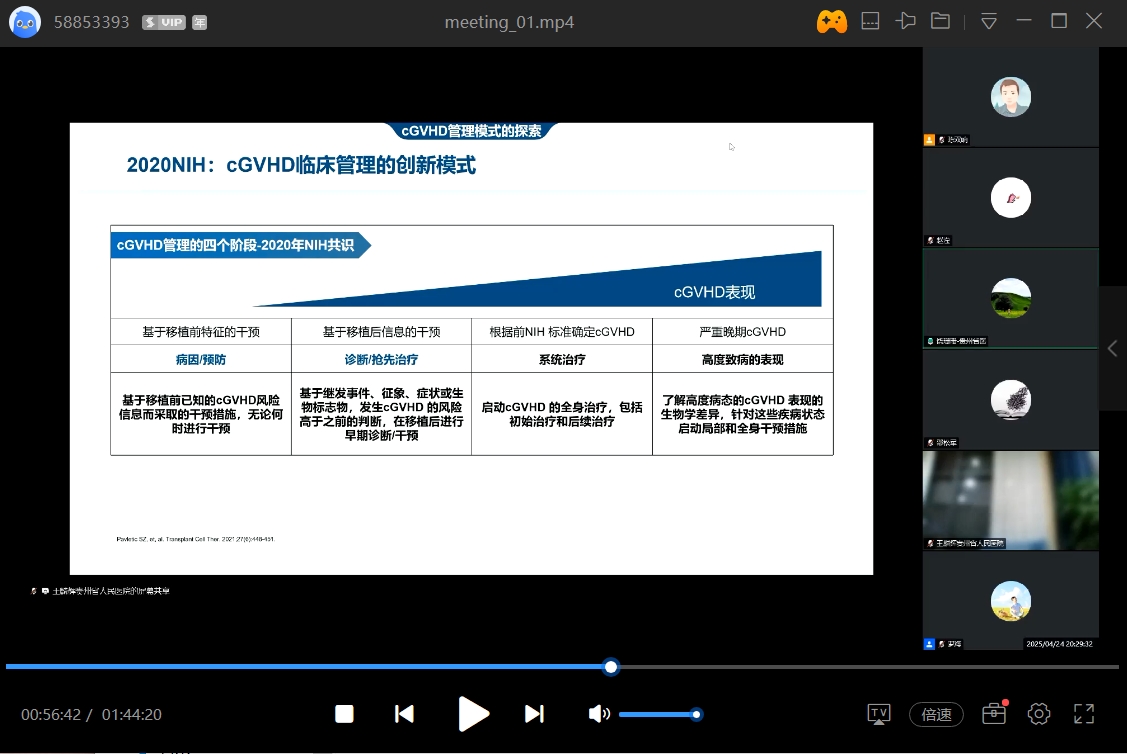Collapse the participant sidebar with the chevron
This screenshot has width=1127, height=754.
pos(1113,348)
